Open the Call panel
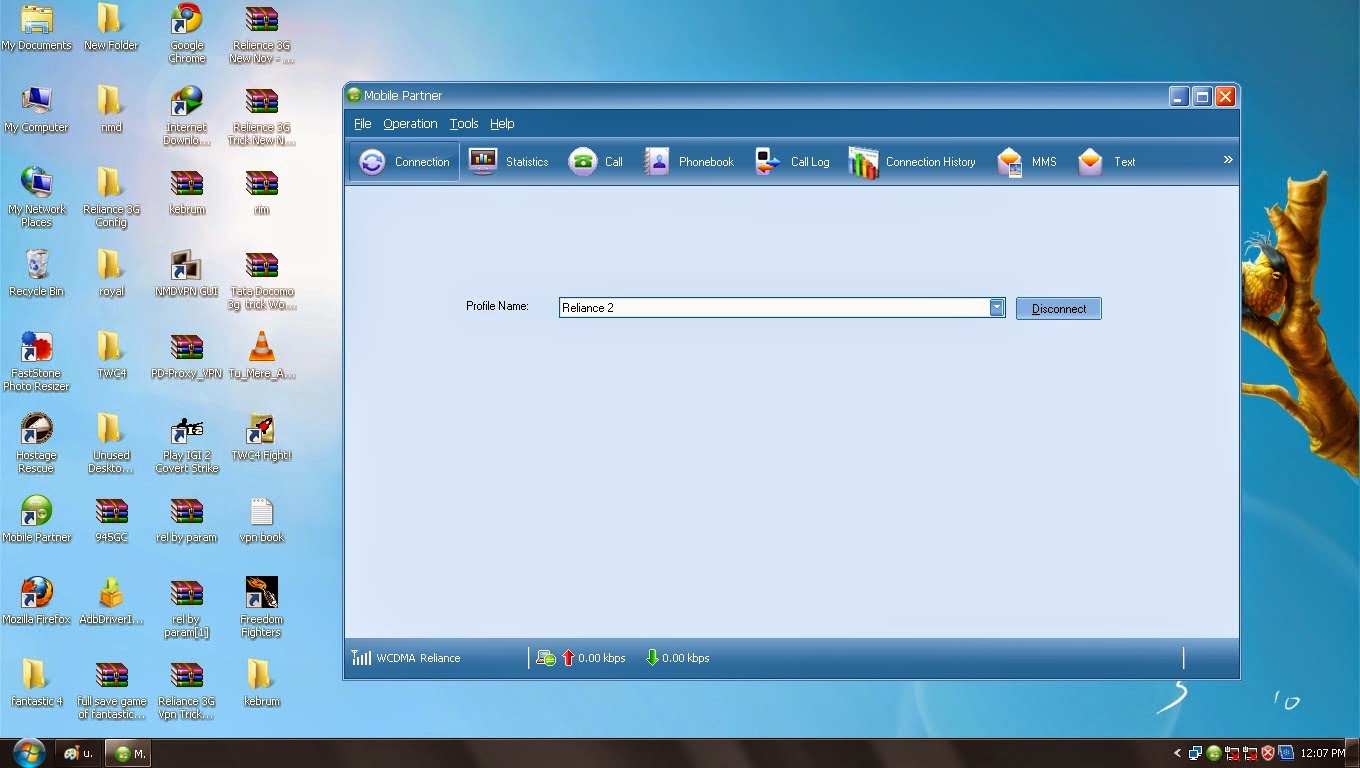This screenshot has width=1360, height=768. [596, 162]
